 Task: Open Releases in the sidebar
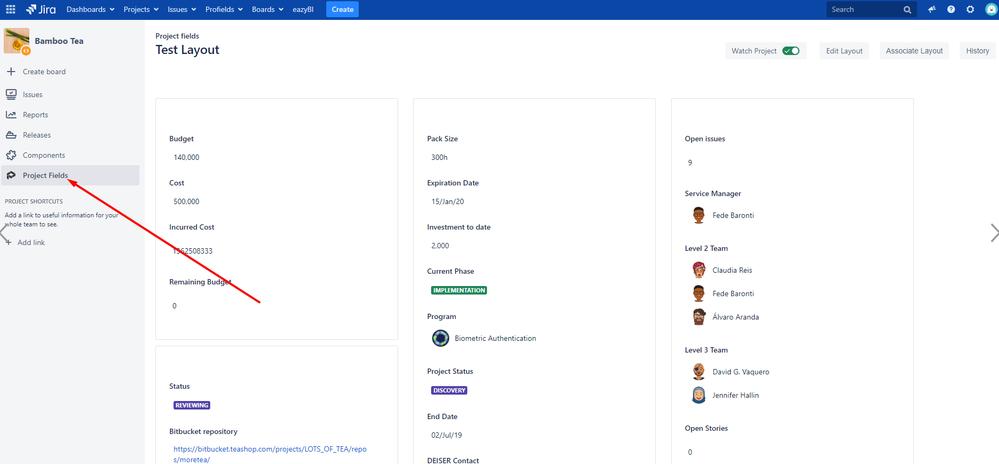pos(70,135)
